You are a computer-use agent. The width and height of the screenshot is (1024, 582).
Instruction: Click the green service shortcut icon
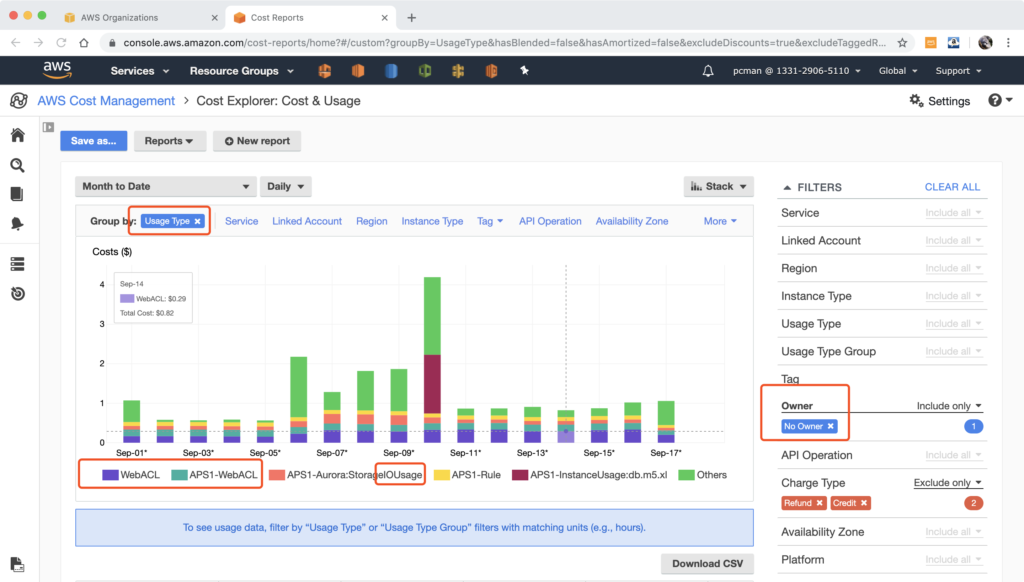[424, 71]
